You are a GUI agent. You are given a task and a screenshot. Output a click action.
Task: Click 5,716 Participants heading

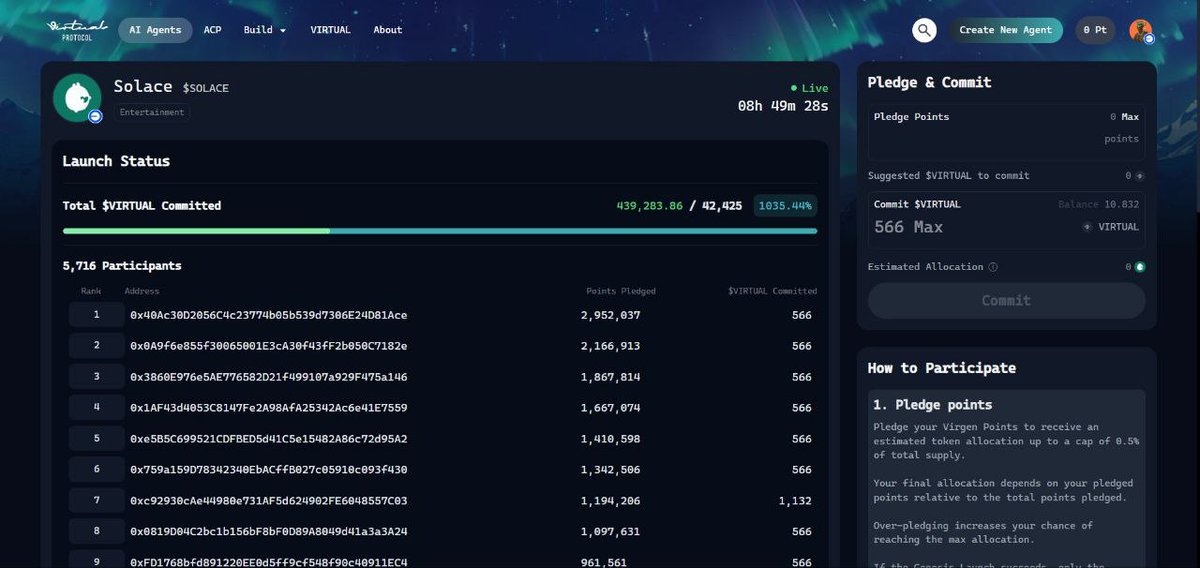tap(122, 266)
